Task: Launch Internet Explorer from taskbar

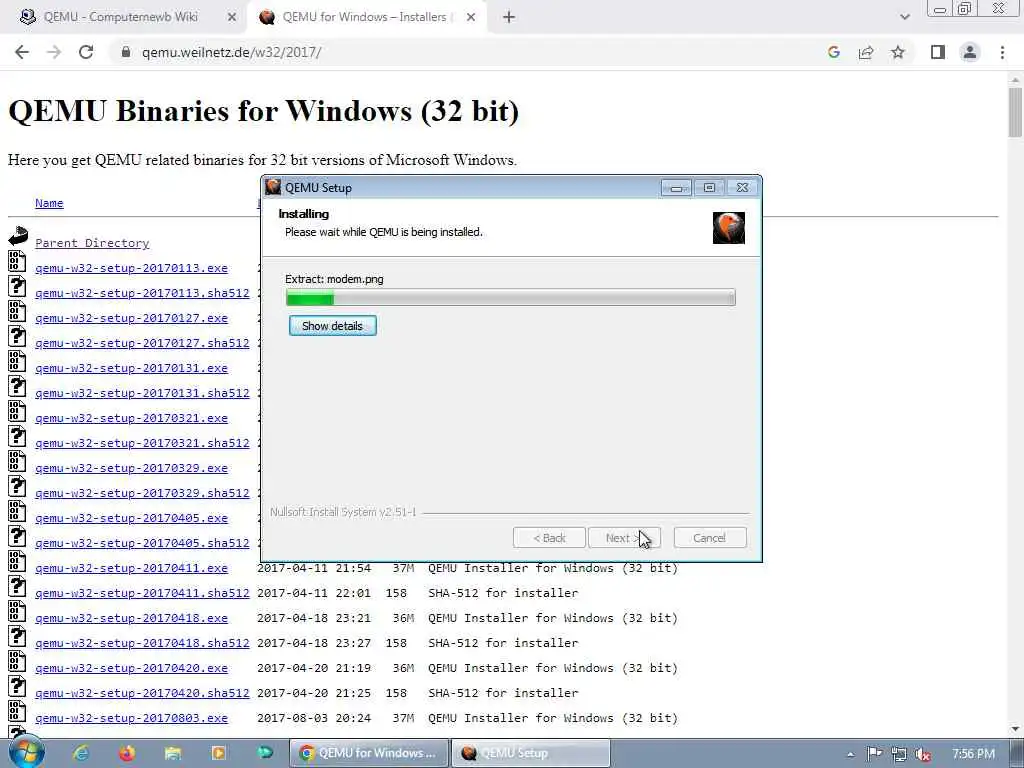Action: [x=81, y=753]
